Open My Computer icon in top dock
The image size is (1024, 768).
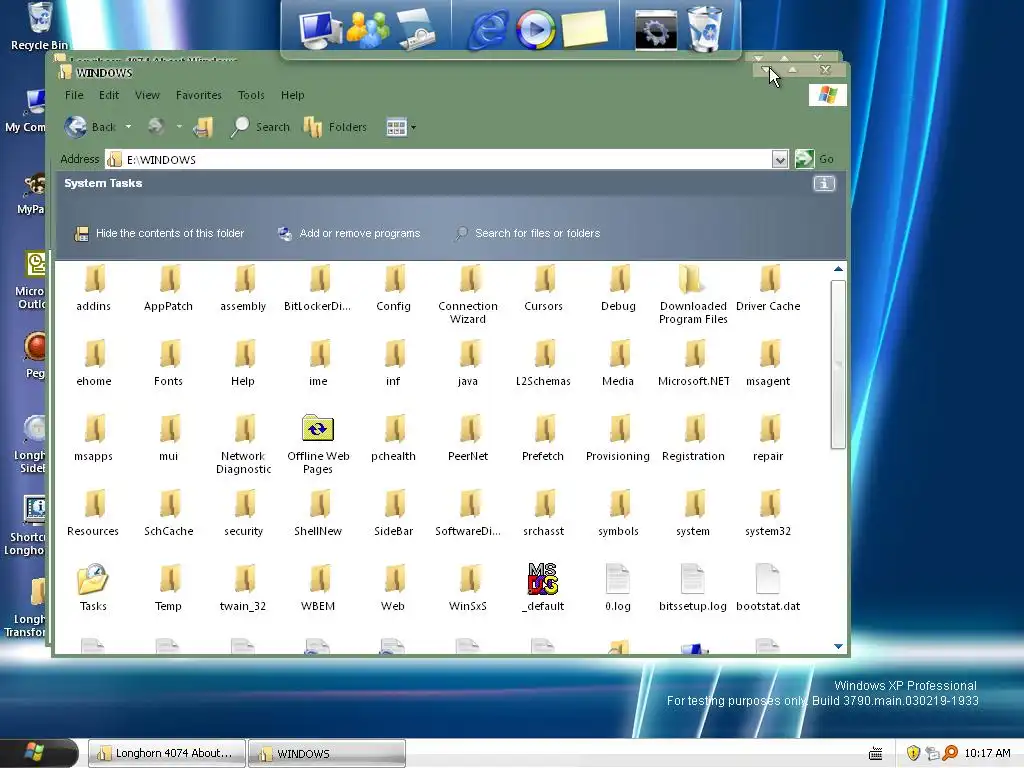(x=320, y=29)
